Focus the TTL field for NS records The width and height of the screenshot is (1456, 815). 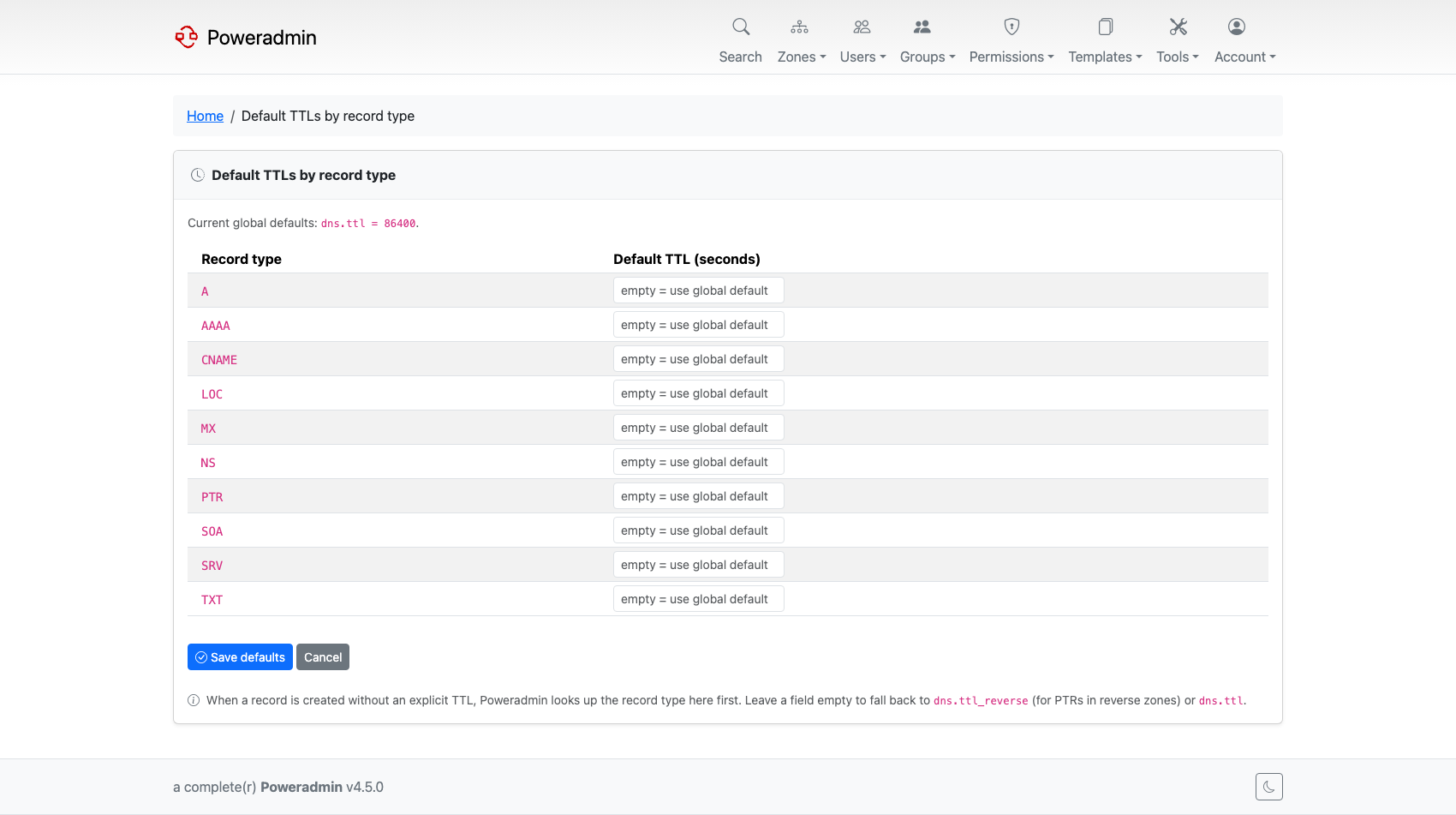point(699,462)
